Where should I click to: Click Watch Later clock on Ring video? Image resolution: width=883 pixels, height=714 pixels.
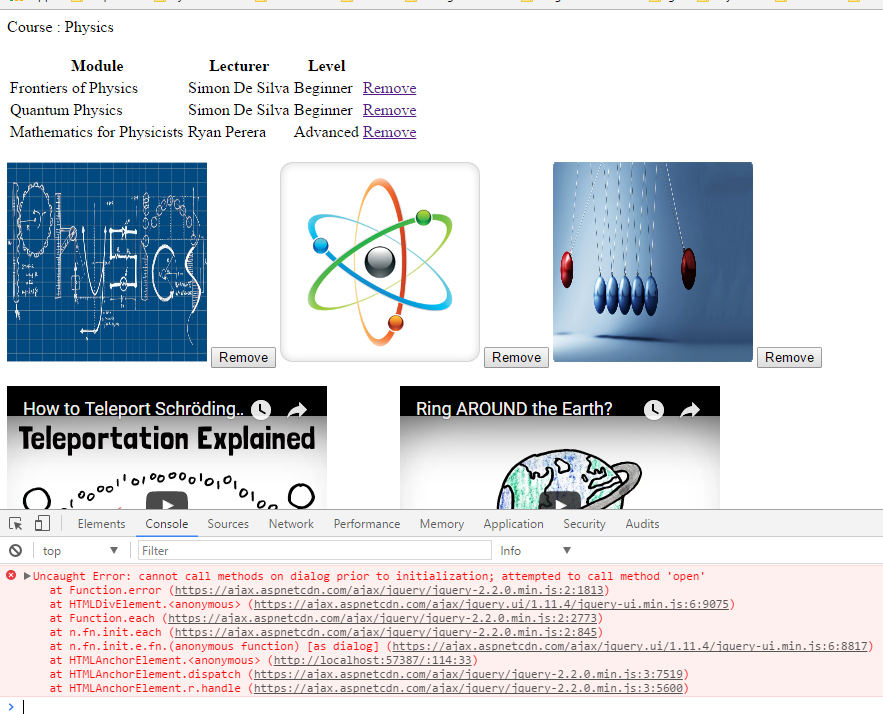654,409
